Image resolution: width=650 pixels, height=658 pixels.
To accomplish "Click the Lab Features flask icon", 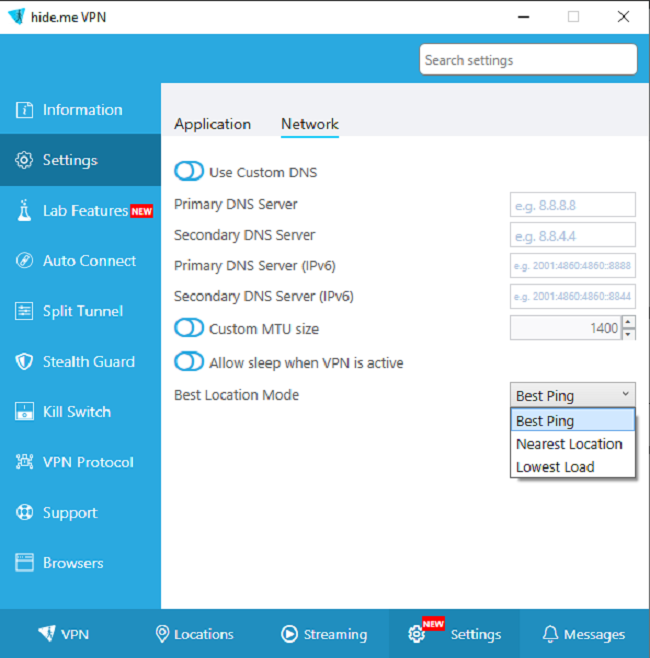I will click(x=24, y=210).
